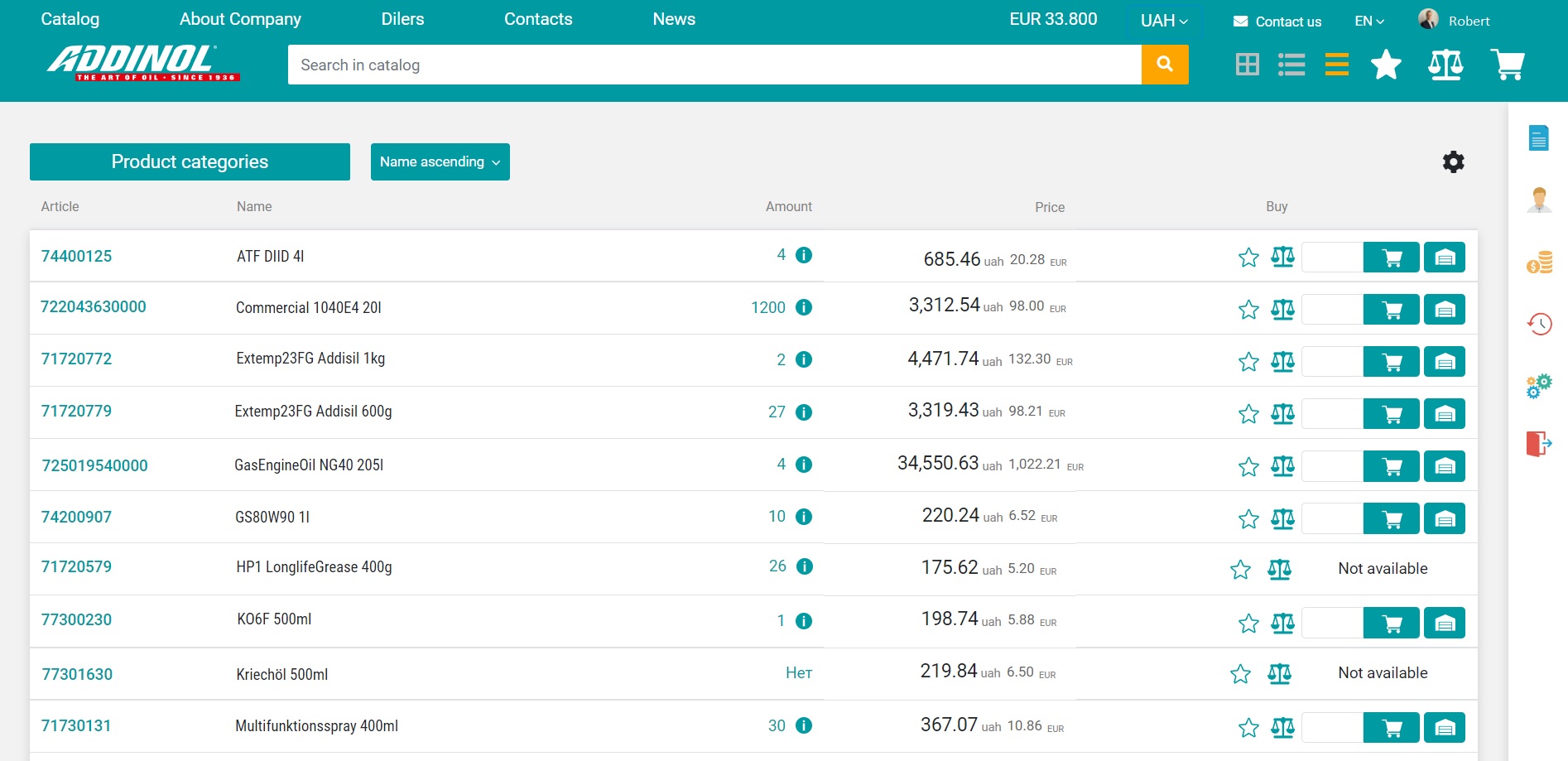1568x761 pixels.
Task: Click Contact us link
Action: pos(1277,22)
